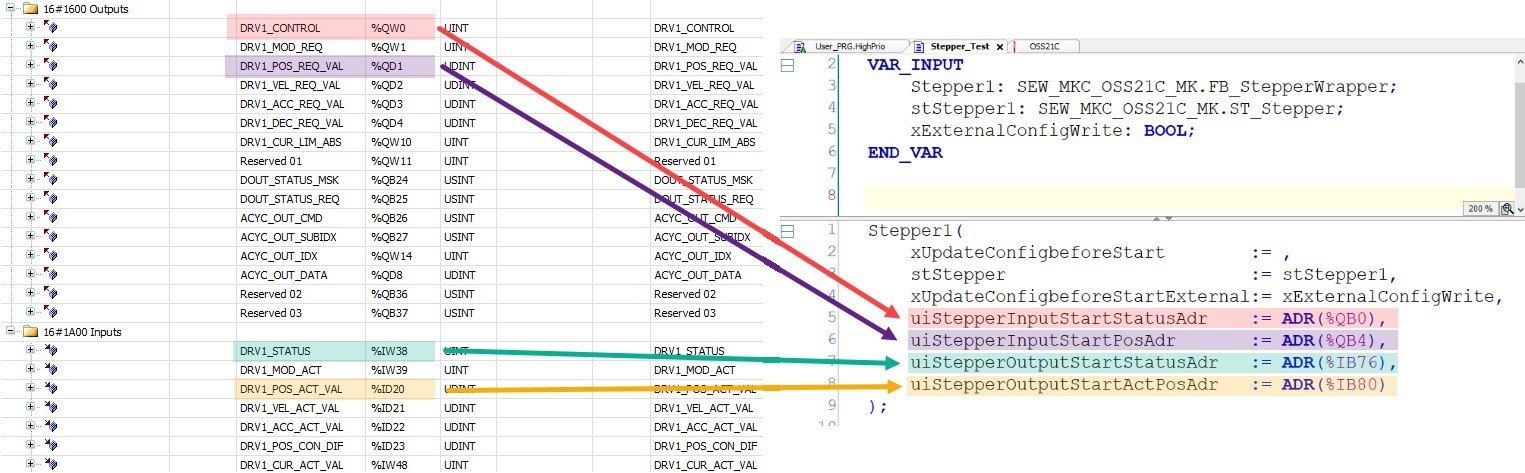The width and height of the screenshot is (1525, 473).
Task: Close the Stepper_Test tab
Action: (1000, 47)
